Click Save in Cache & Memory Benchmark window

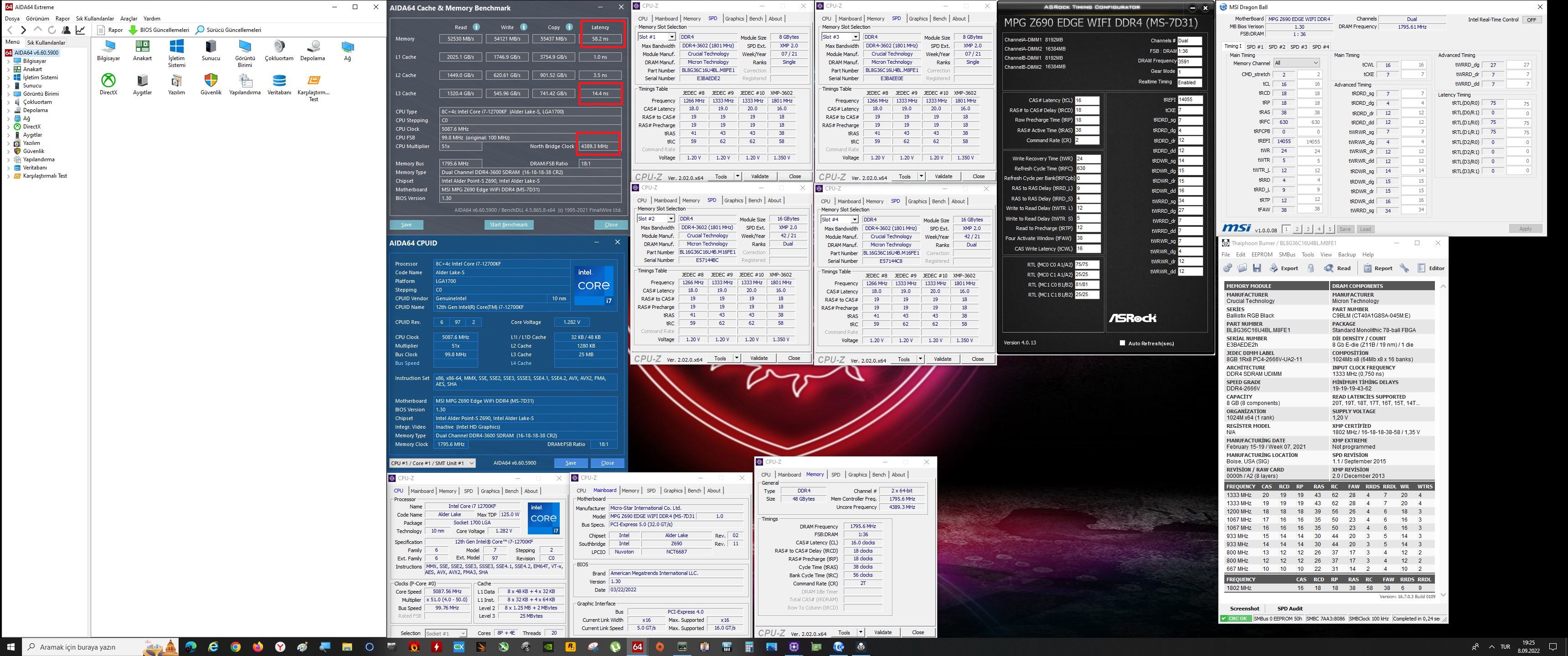407,225
